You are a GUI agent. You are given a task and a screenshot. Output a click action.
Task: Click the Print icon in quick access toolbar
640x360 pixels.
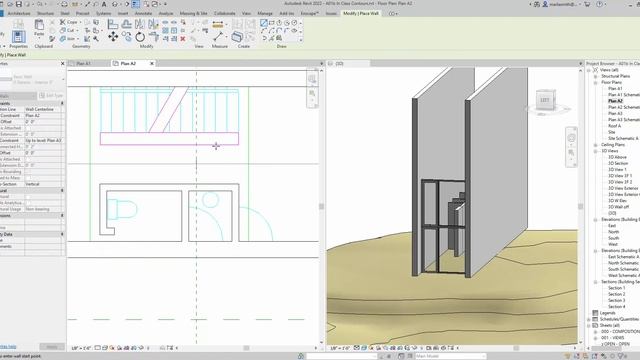tap(64, 4)
